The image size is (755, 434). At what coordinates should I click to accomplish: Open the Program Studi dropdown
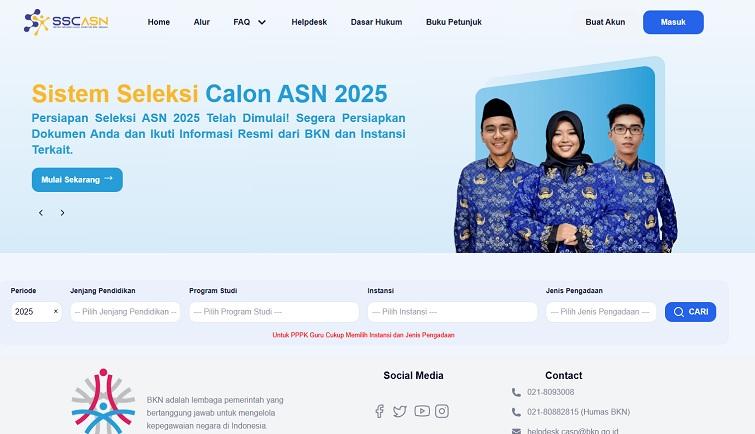[274, 312]
